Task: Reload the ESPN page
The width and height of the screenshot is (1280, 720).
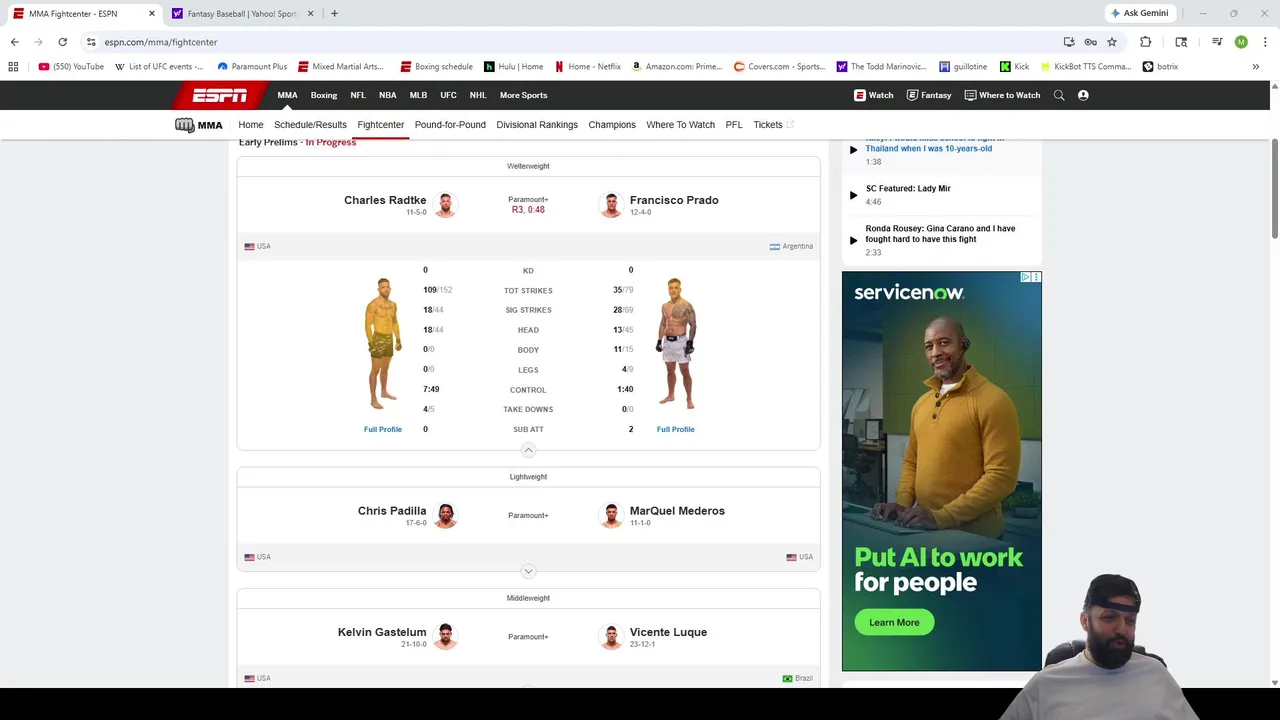Action: pyautogui.click(x=62, y=42)
